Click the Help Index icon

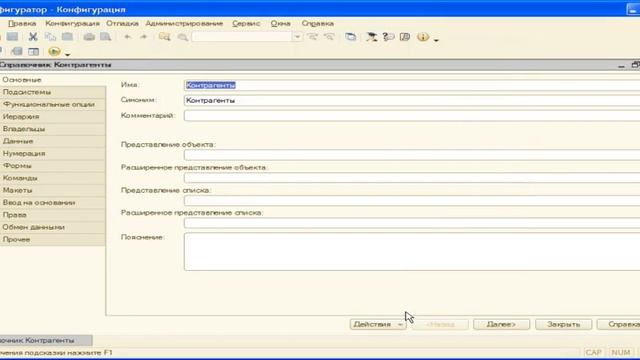tap(405, 37)
